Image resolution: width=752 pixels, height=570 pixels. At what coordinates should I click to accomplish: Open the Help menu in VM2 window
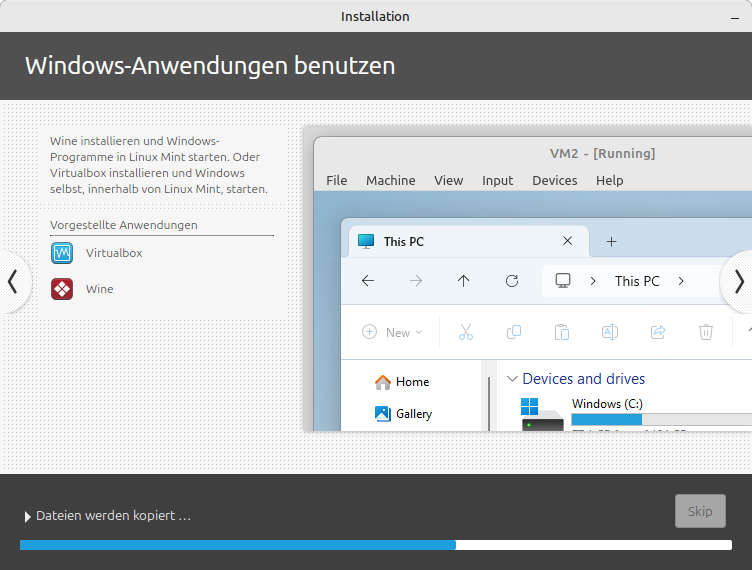(610, 181)
